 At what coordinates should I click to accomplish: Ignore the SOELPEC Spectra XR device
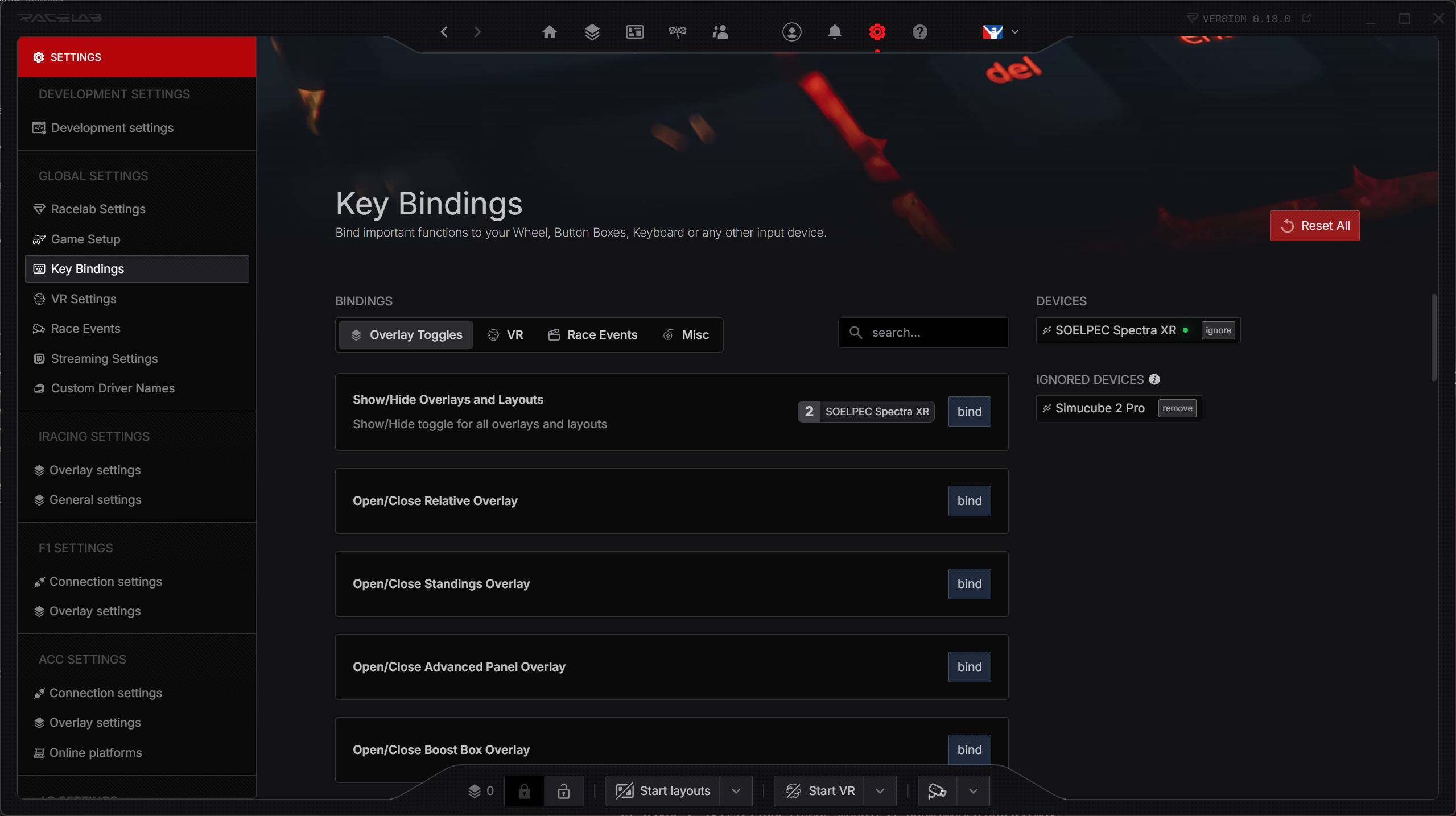pyautogui.click(x=1218, y=330)
